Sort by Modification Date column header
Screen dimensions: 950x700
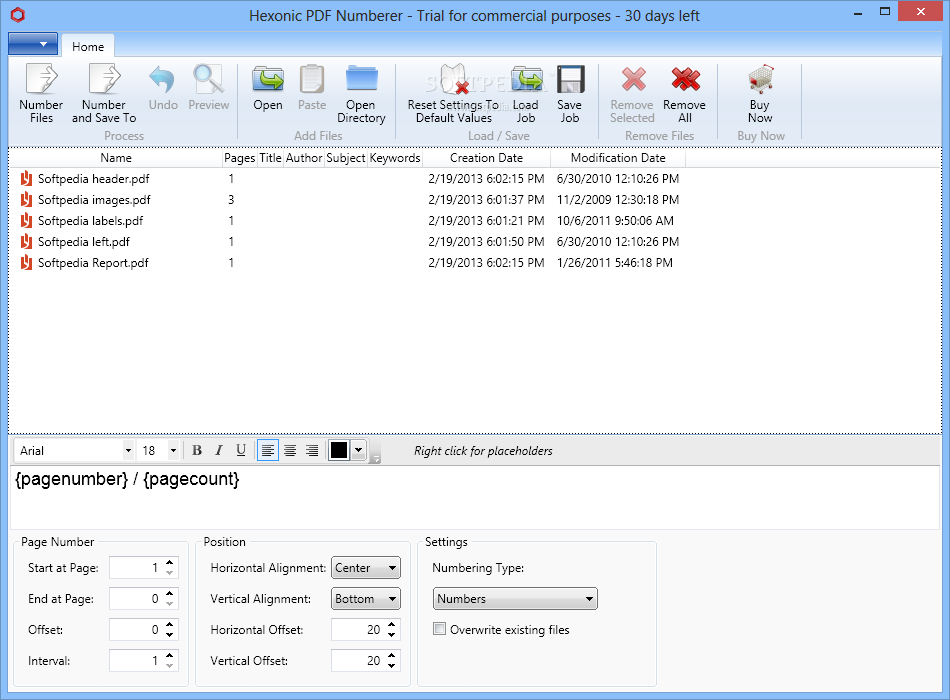click(x=618, y=158)
